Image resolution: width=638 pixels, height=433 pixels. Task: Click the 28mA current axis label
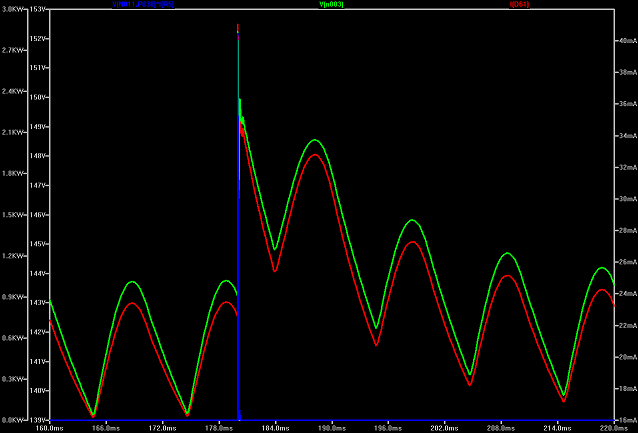pyautogui.click(x=623, y=230)
